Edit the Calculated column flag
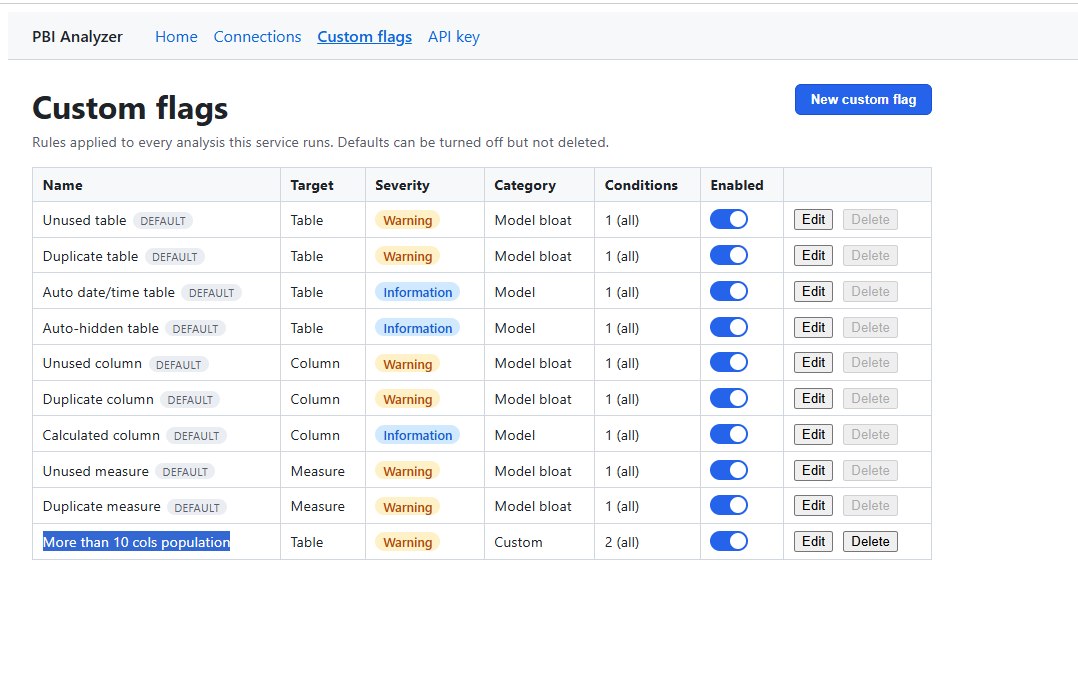Image resolution: width=1078 pixels, height=699 pixels. point(813,434)
